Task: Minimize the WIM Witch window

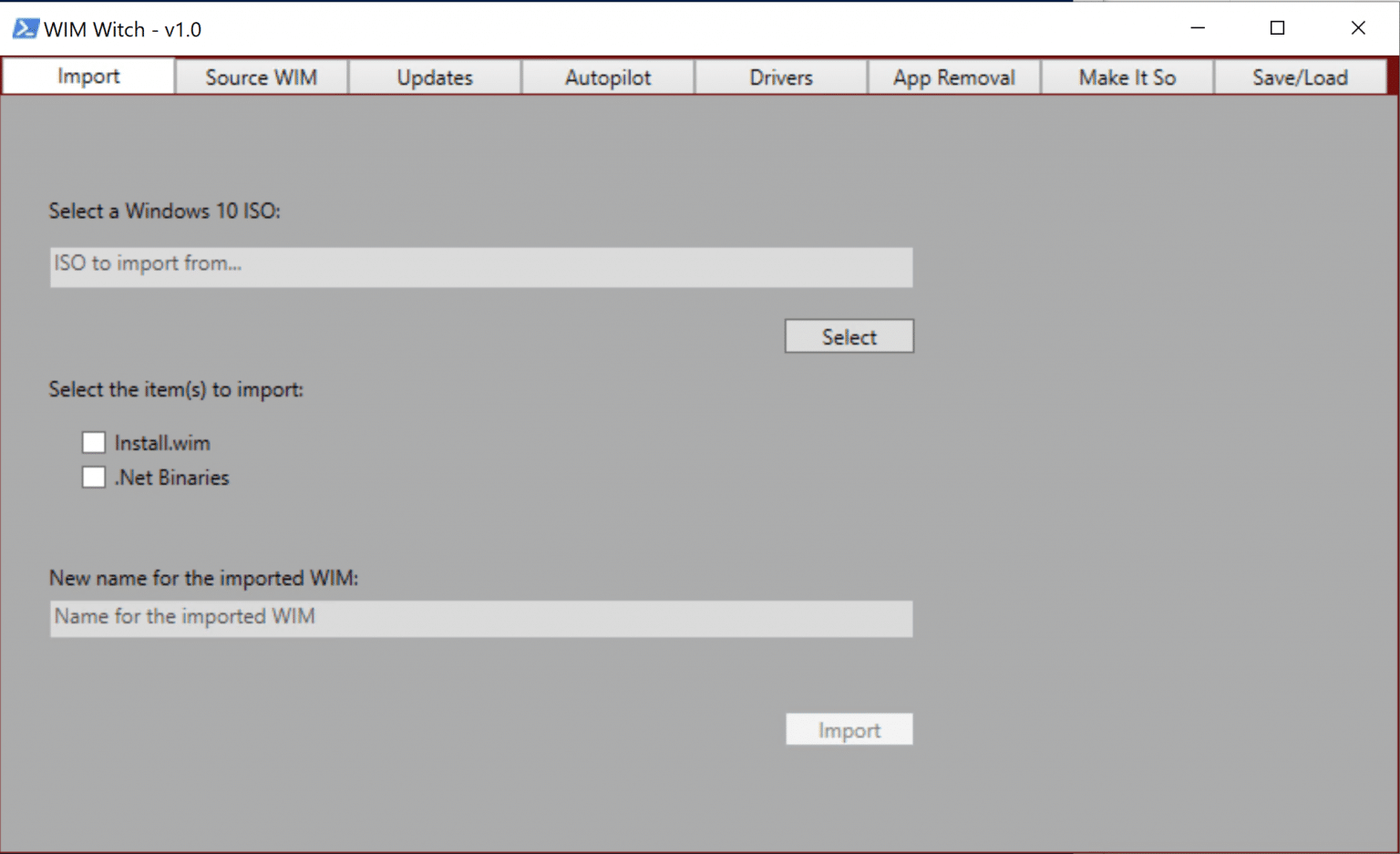Action: point(1197,28)
